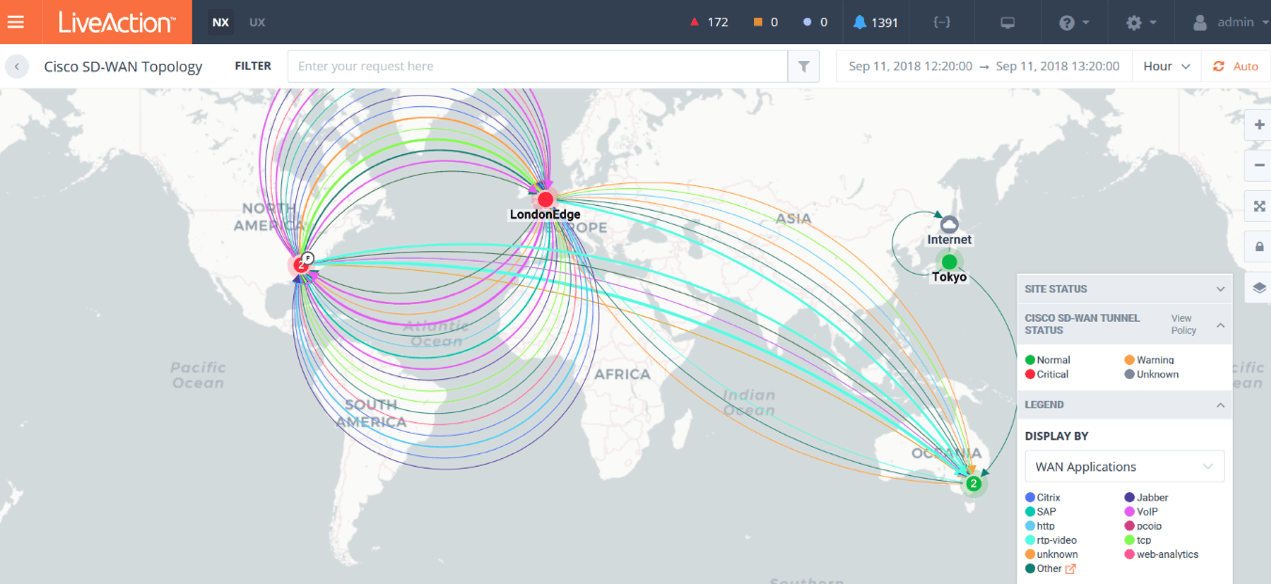
Task: Expand the Site Status section
Action: [x=1124, y=289]
